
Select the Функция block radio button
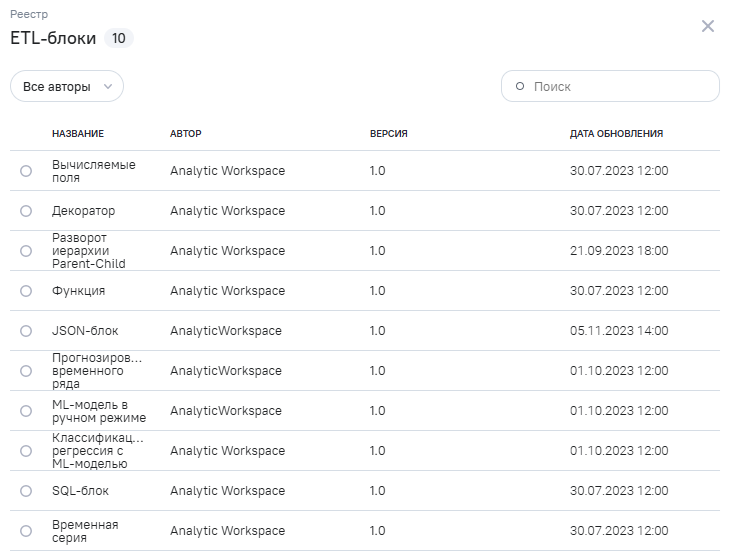[x=26, y=291]
